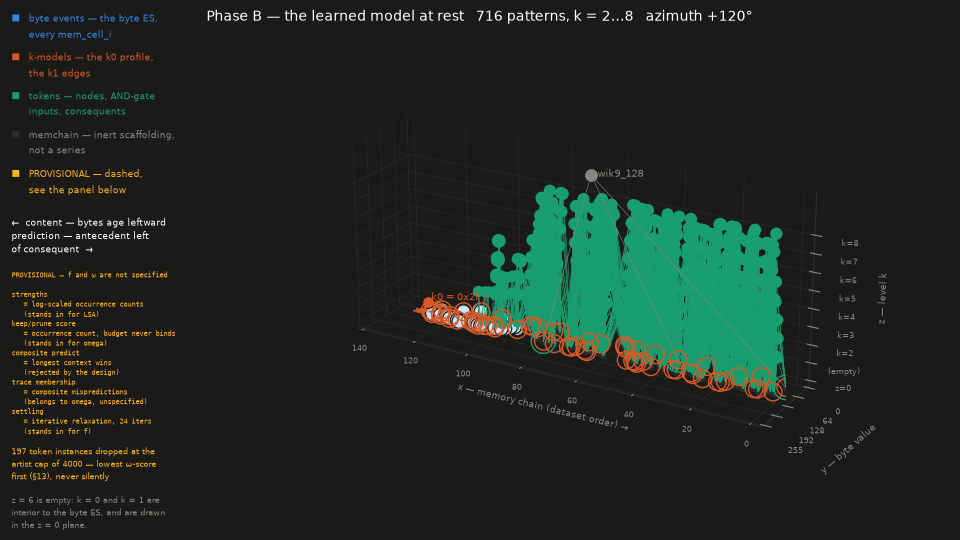Toggle the tokens legend entry text

pos(92,103)
